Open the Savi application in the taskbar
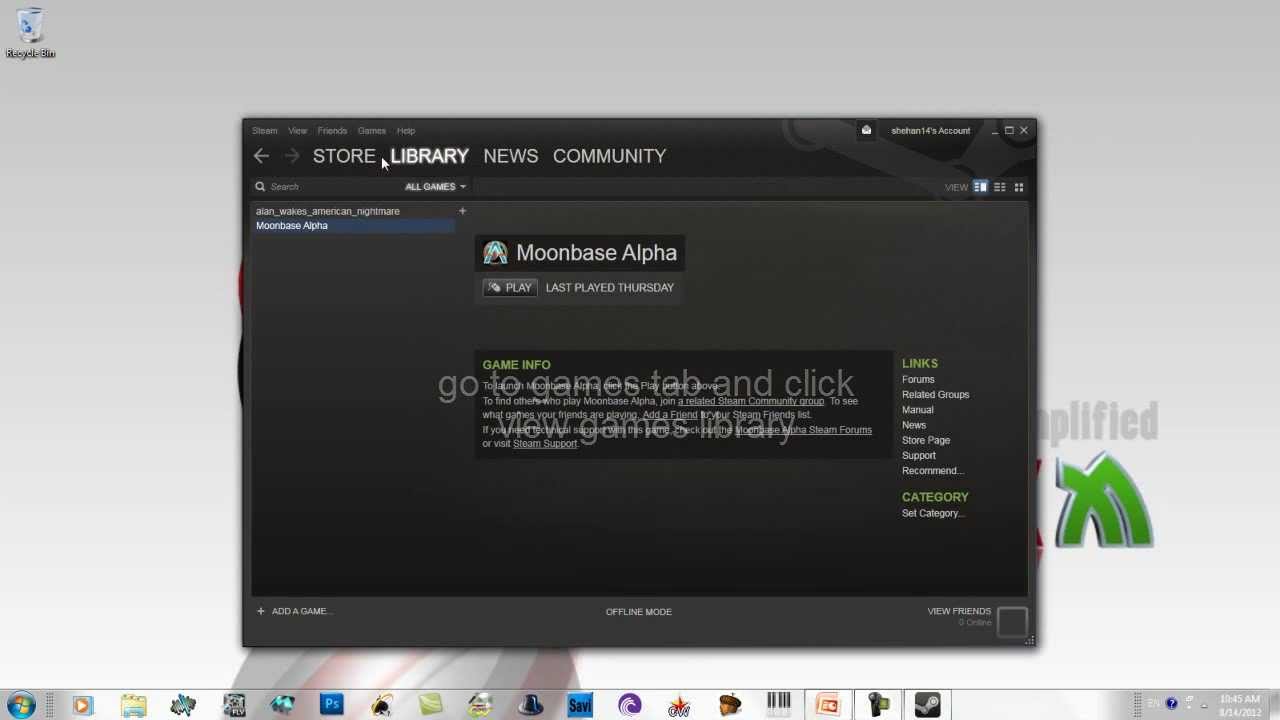The image size is (1280, 720). pos(580,704)
